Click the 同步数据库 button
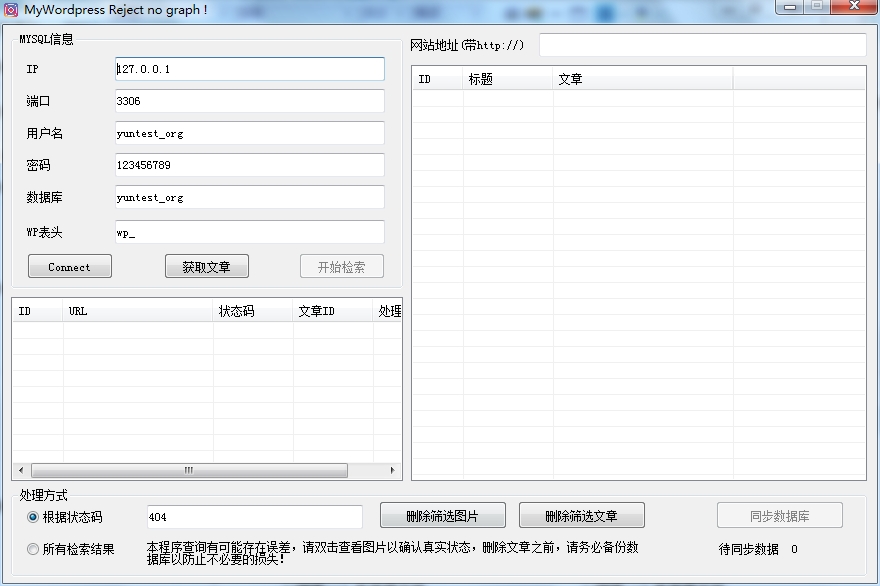Screen dimensions: 880x586 (x=780, y=516)
